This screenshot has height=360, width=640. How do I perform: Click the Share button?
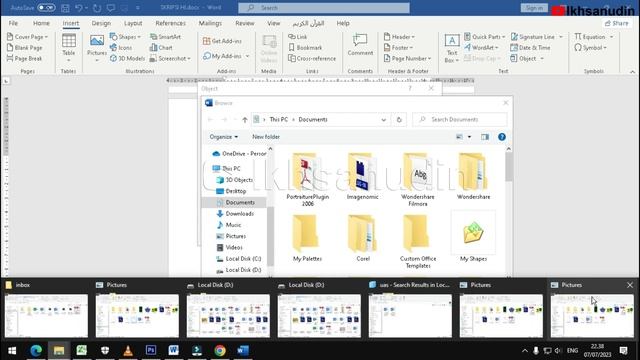coord(616,23)
